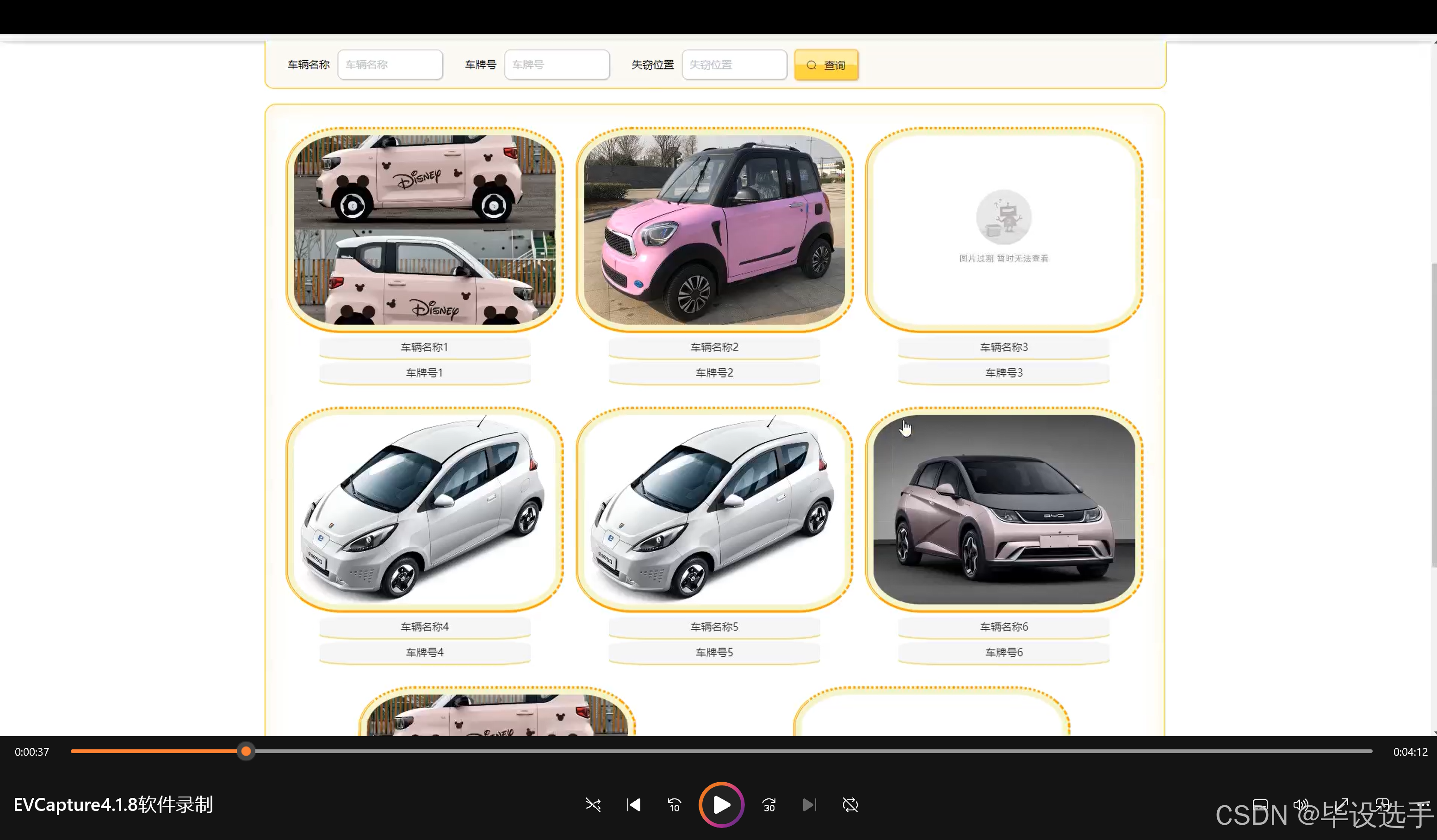
Task: Click the 车辆名称5 label
Action: [x=714, y=627]
